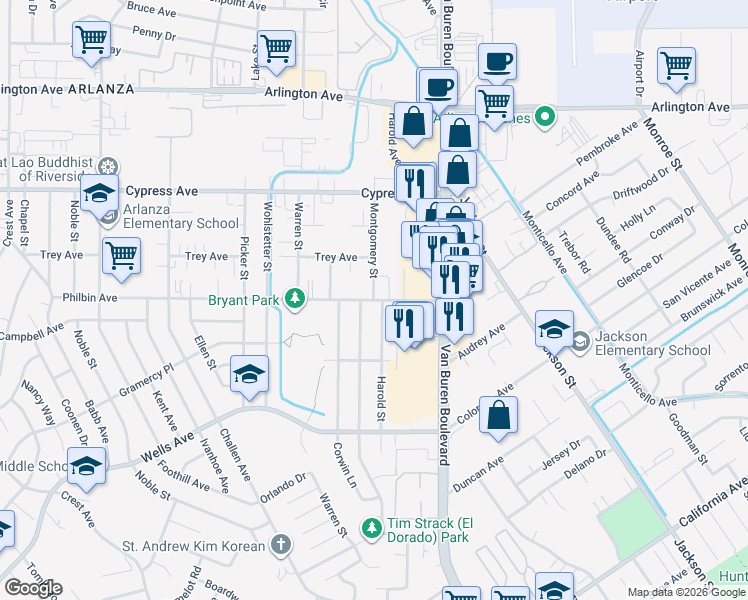This screenshot has height=600, width=748.
Task: Click the Wat Lao Buddhist temple pin
Action: point(108,167)
